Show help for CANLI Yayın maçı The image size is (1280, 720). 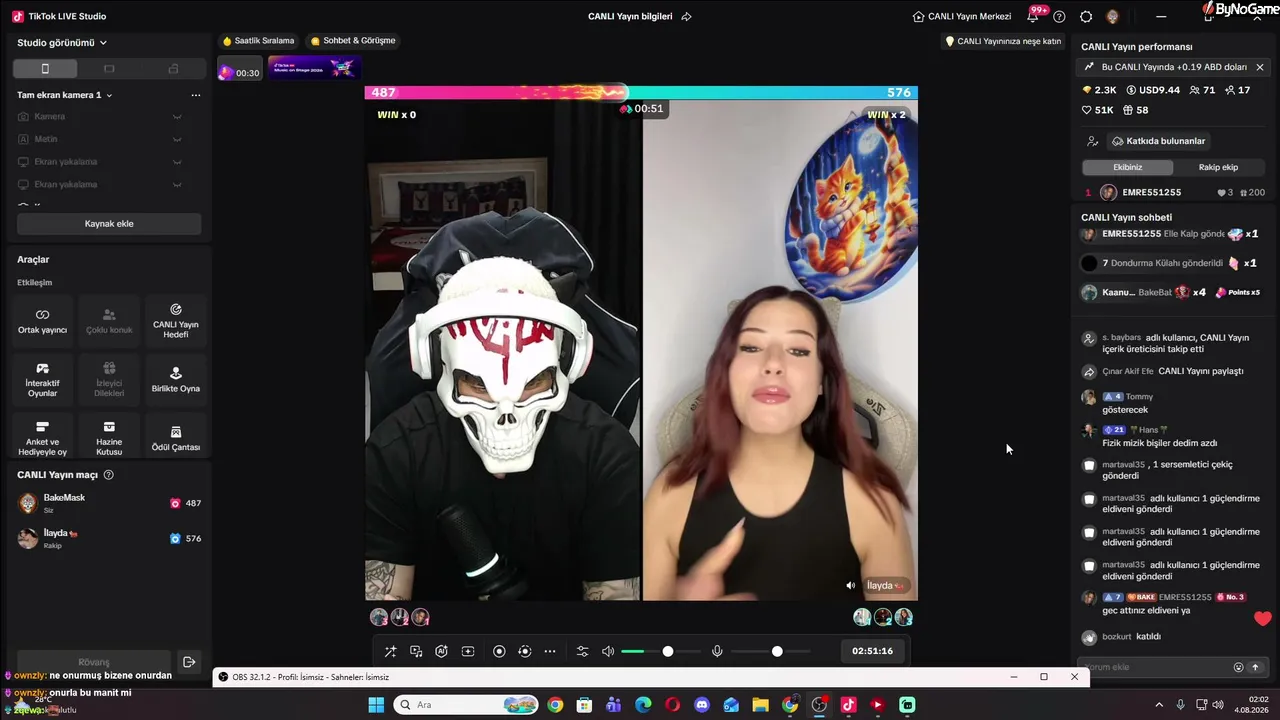pos(109,475)
